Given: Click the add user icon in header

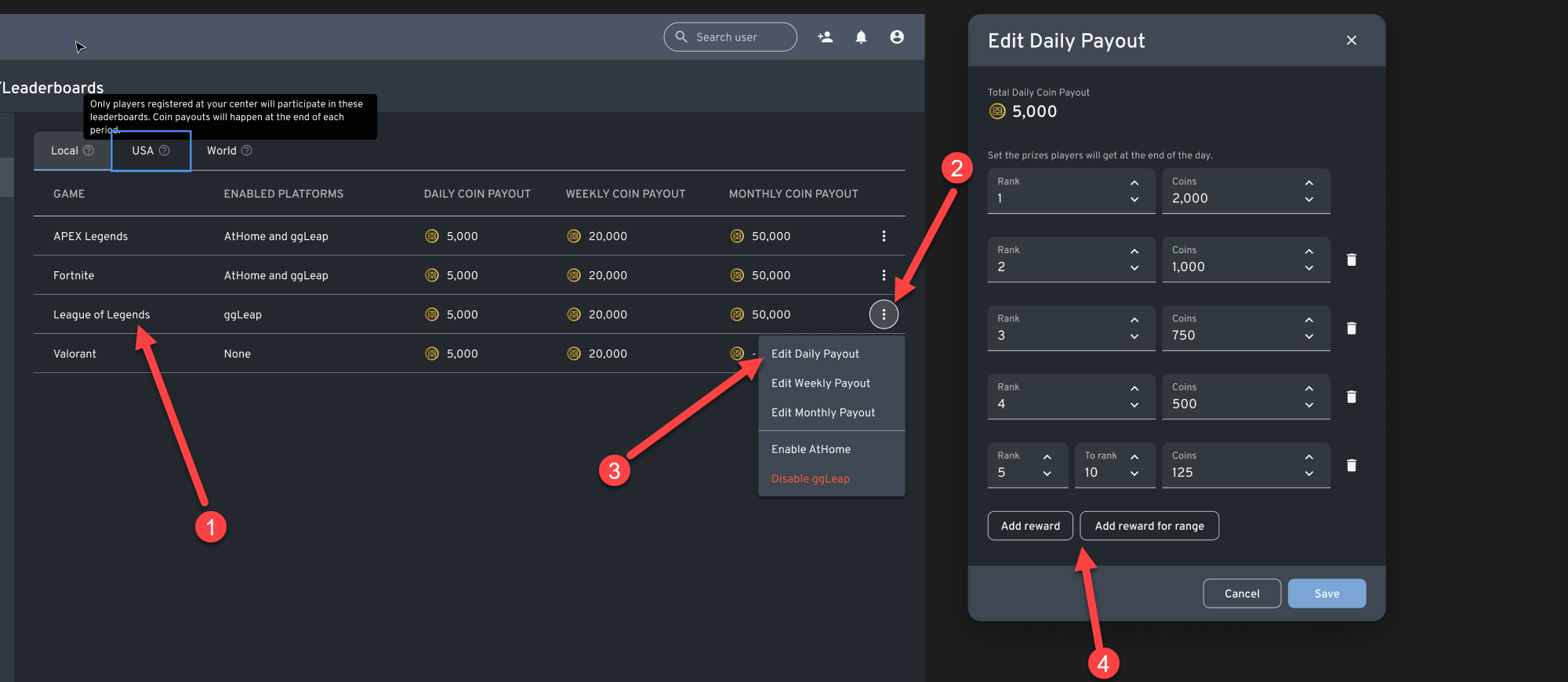Looking at the screenshot, I should tap(825, 37).
